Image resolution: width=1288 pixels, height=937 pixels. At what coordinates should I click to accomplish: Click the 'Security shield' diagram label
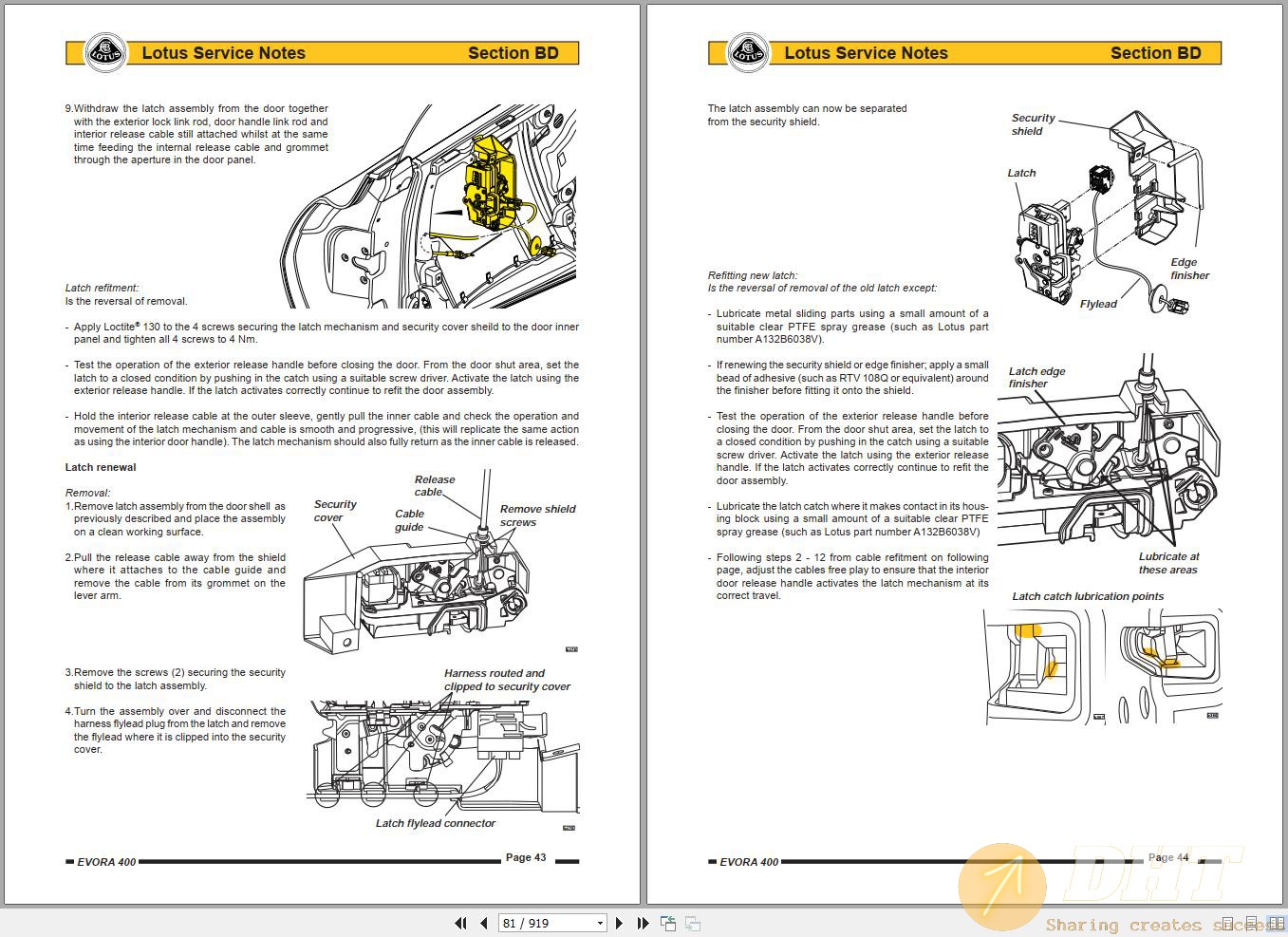coord(1033,124)
